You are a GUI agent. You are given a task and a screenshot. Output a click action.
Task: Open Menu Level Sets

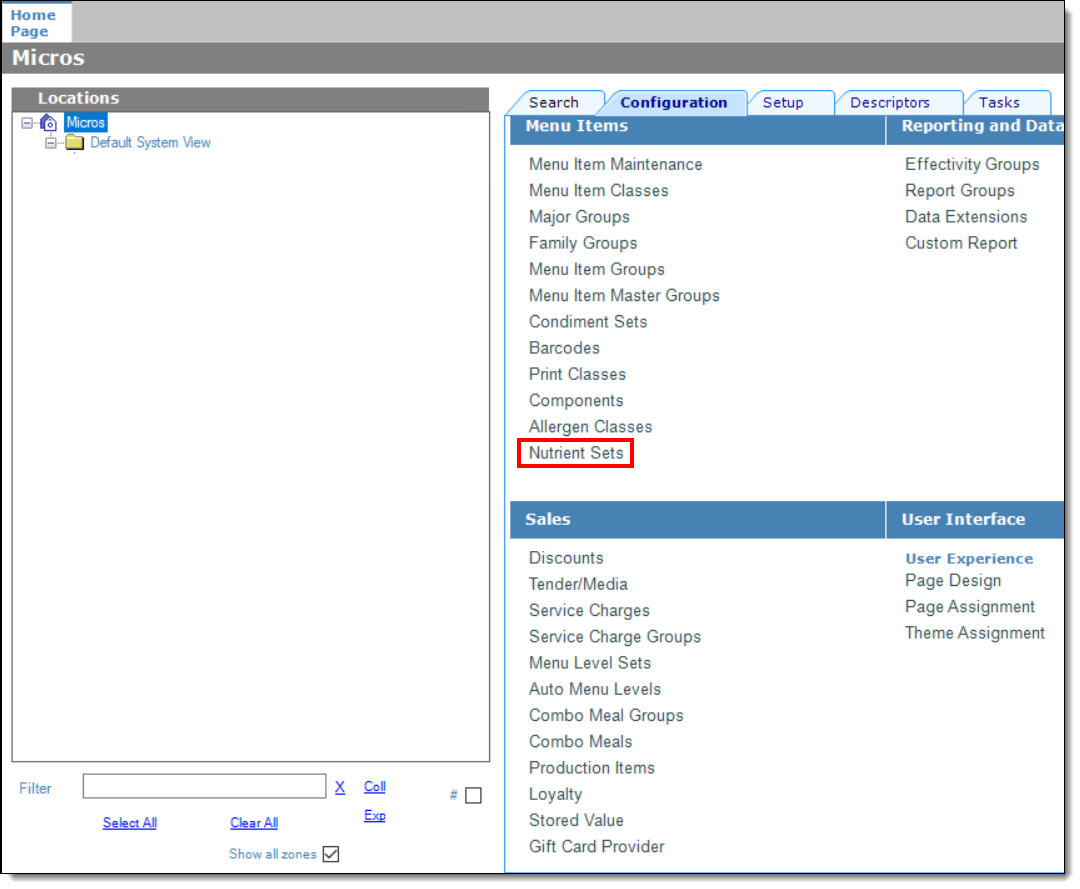pos(590,662)
